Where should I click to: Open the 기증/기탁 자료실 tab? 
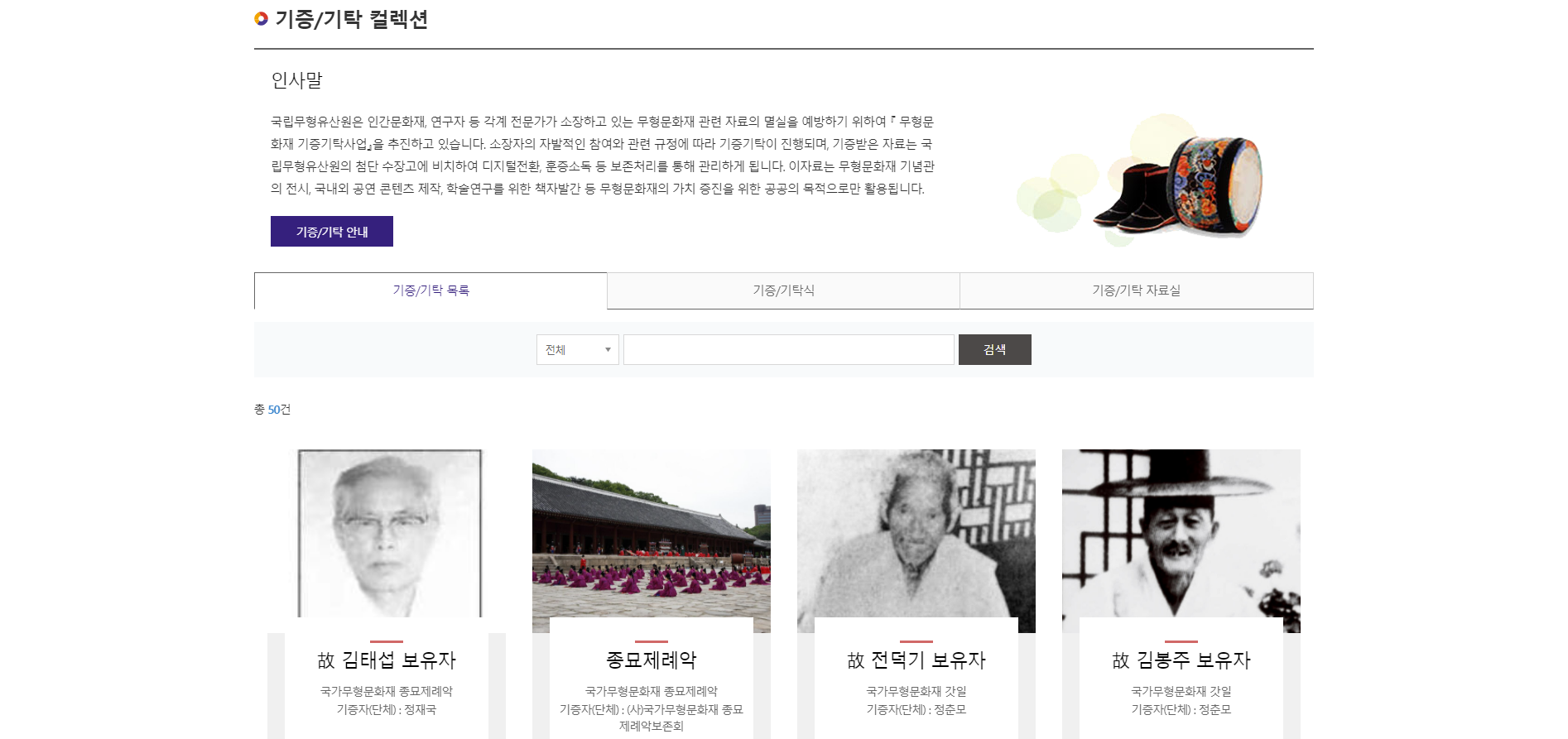(x=1136, y=290)
